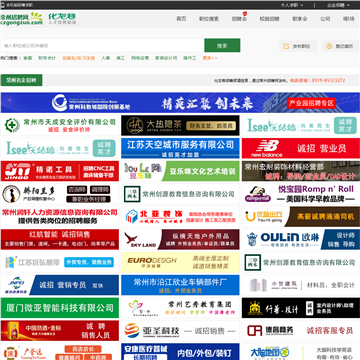
Task: Click the JINOO 精诺工具 logo
Action: [x=17, y=171]
